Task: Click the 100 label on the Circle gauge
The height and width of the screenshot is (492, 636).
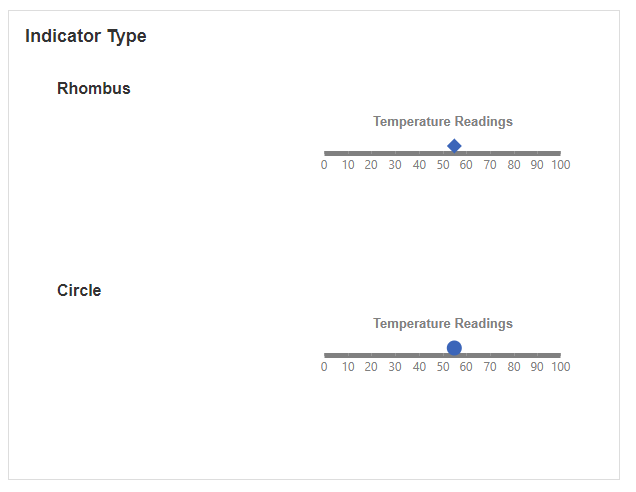Action: (561, 367)
